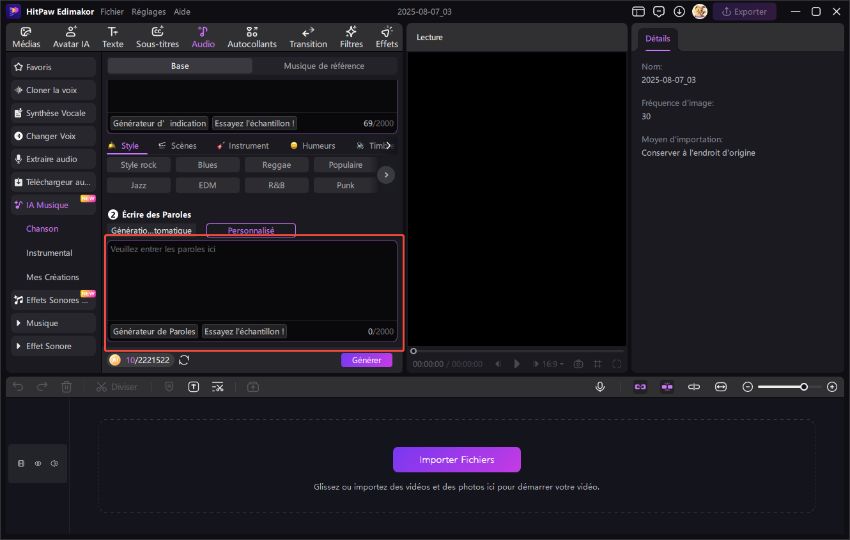The width and height of the screenshot is (850, 540).
Task: Click the Générer button
Action: (366, 360)
